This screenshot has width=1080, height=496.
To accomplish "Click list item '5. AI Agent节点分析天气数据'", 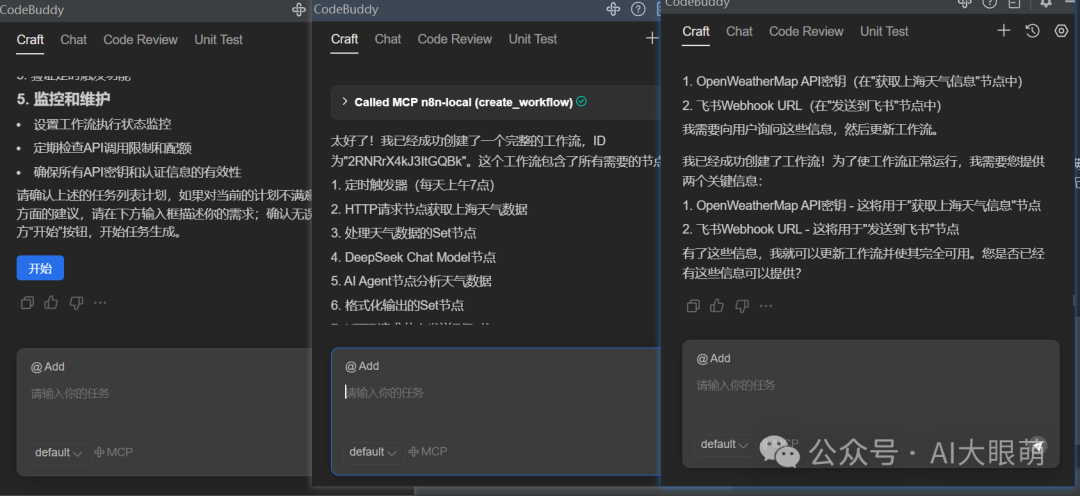I will pyautogui.click(x=411, y=281).
